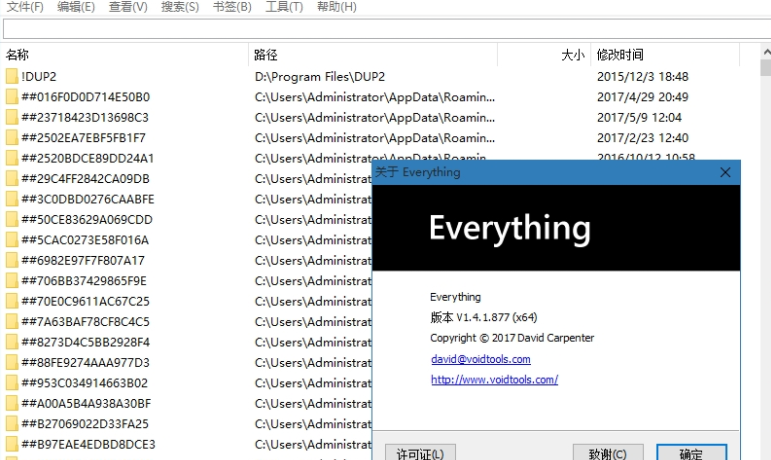Select the ##B97EAE4EDBD8DCE3 folder name
Image resolution: width=771 pixels, height=460 pixels.
89,444
